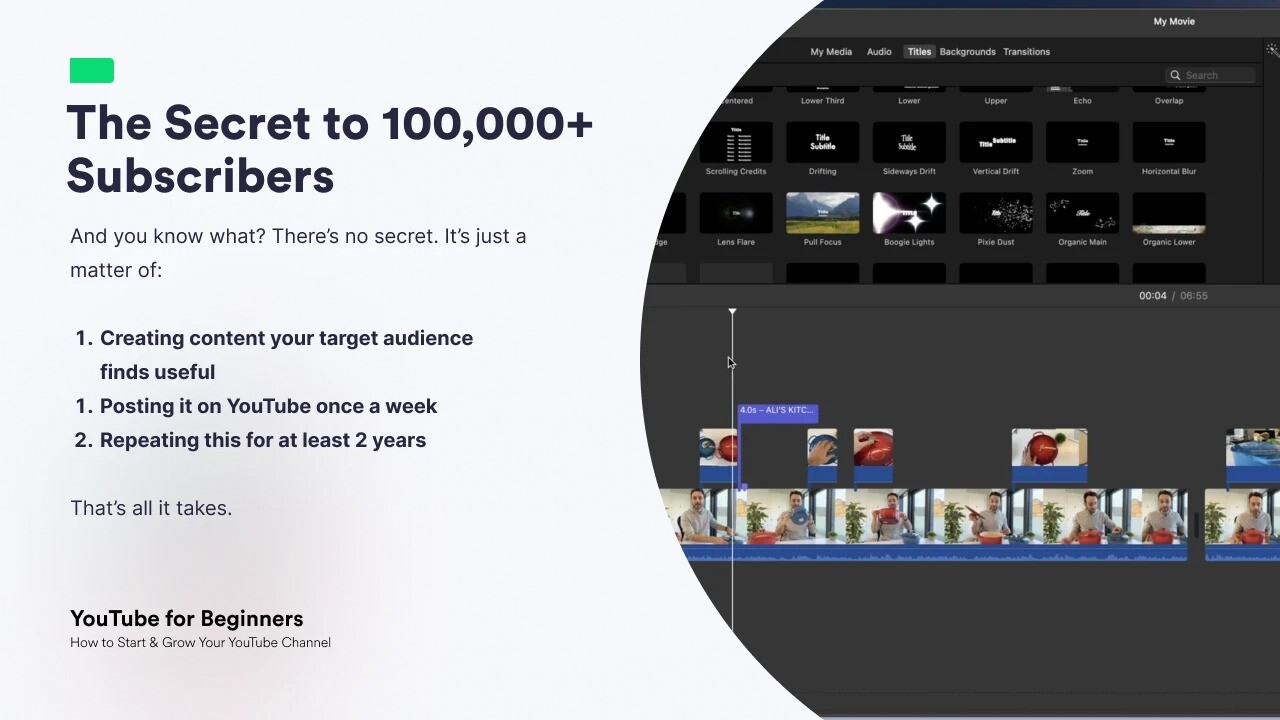
Task: Click the Search field in the titles browser
Action: point(1210,75)
